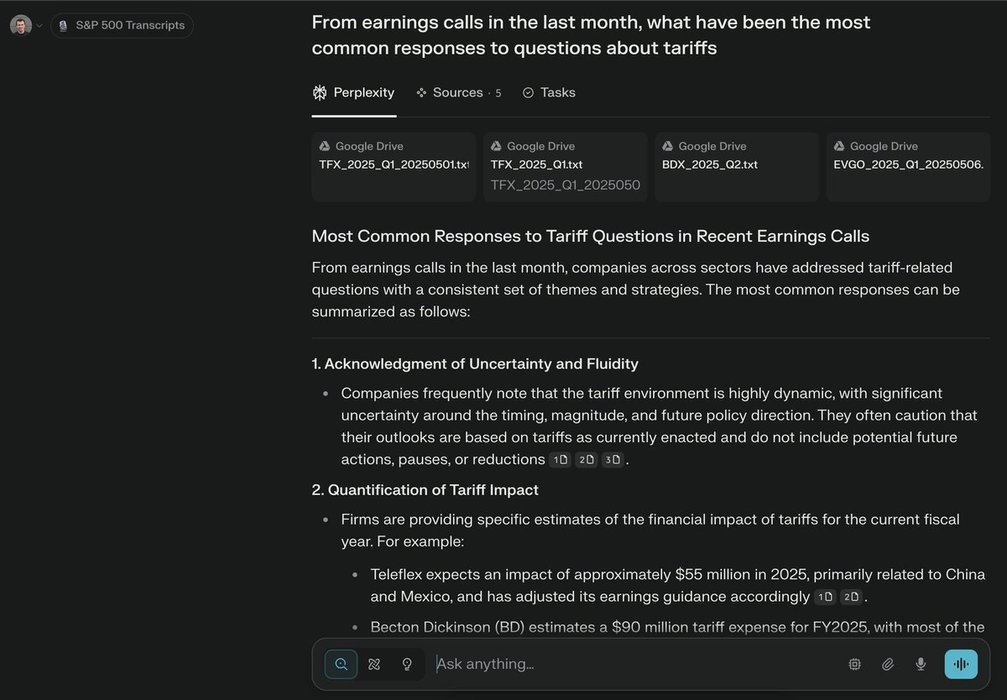Start voice mode with the teal waveform button
The height and width of the screenshot is (700, 1007).
pyautogui.click(x=961, y=664)
